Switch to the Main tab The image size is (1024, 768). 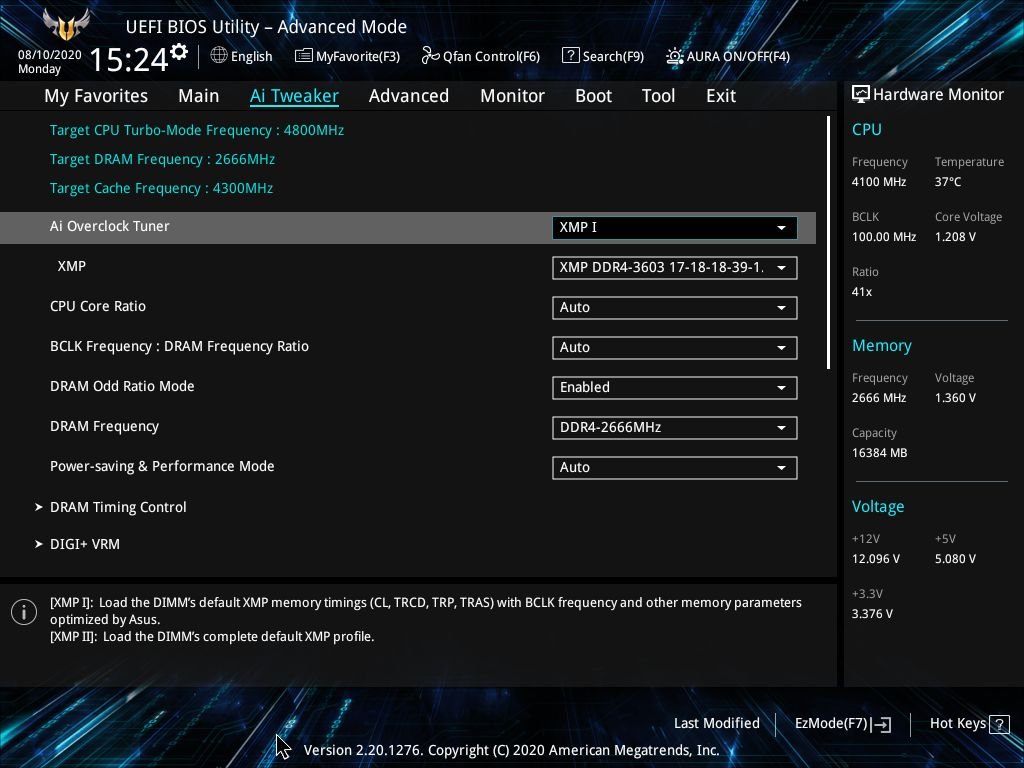click(x=199, y=96)
